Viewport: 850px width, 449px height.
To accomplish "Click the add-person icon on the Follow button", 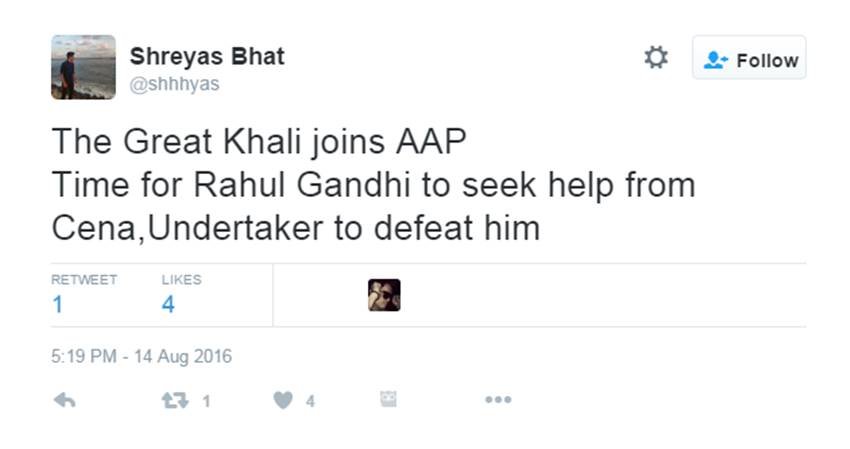I will coord(715,60).
